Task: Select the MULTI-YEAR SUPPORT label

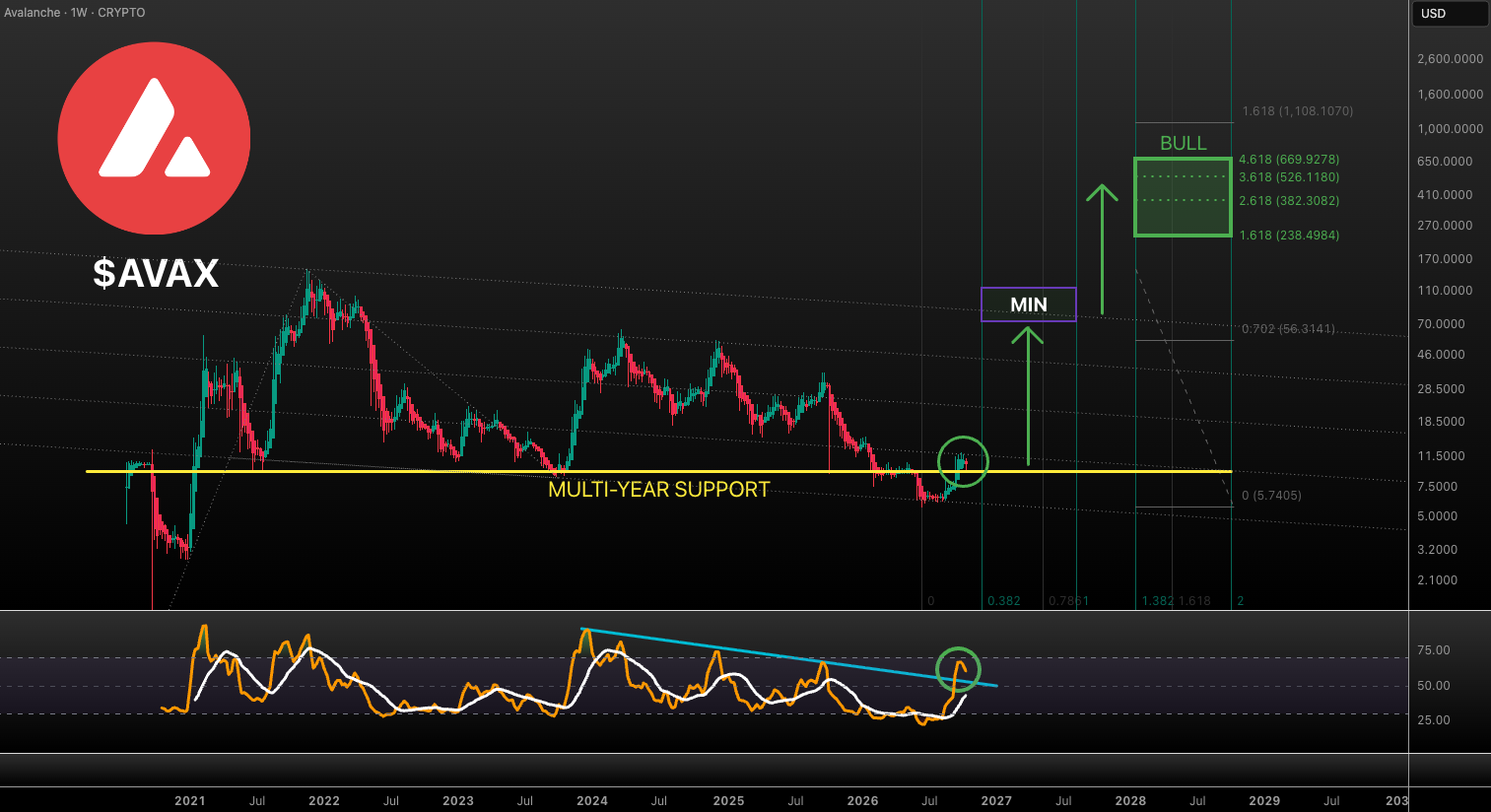Action: (659, 490)
